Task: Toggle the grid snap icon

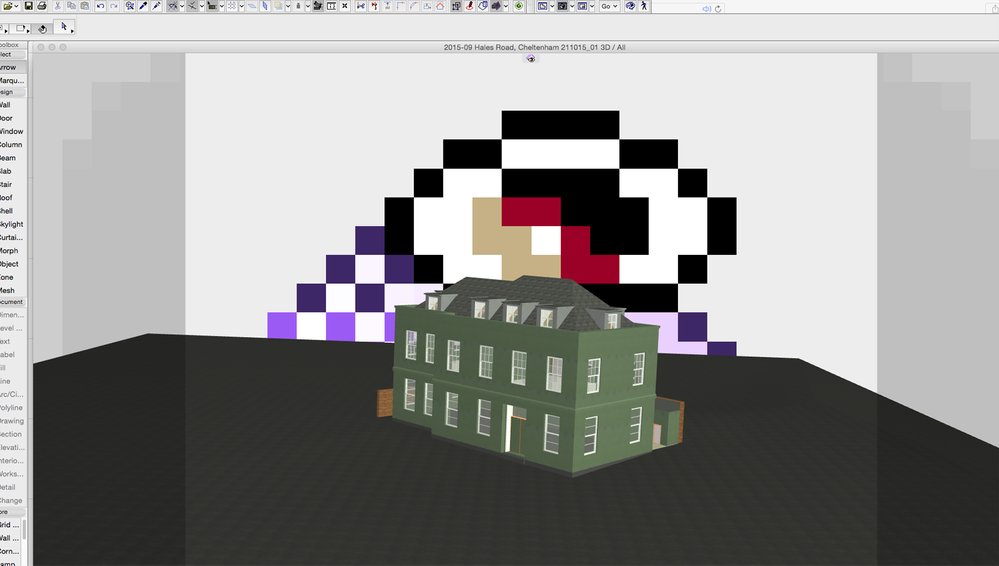Action: 232,6
